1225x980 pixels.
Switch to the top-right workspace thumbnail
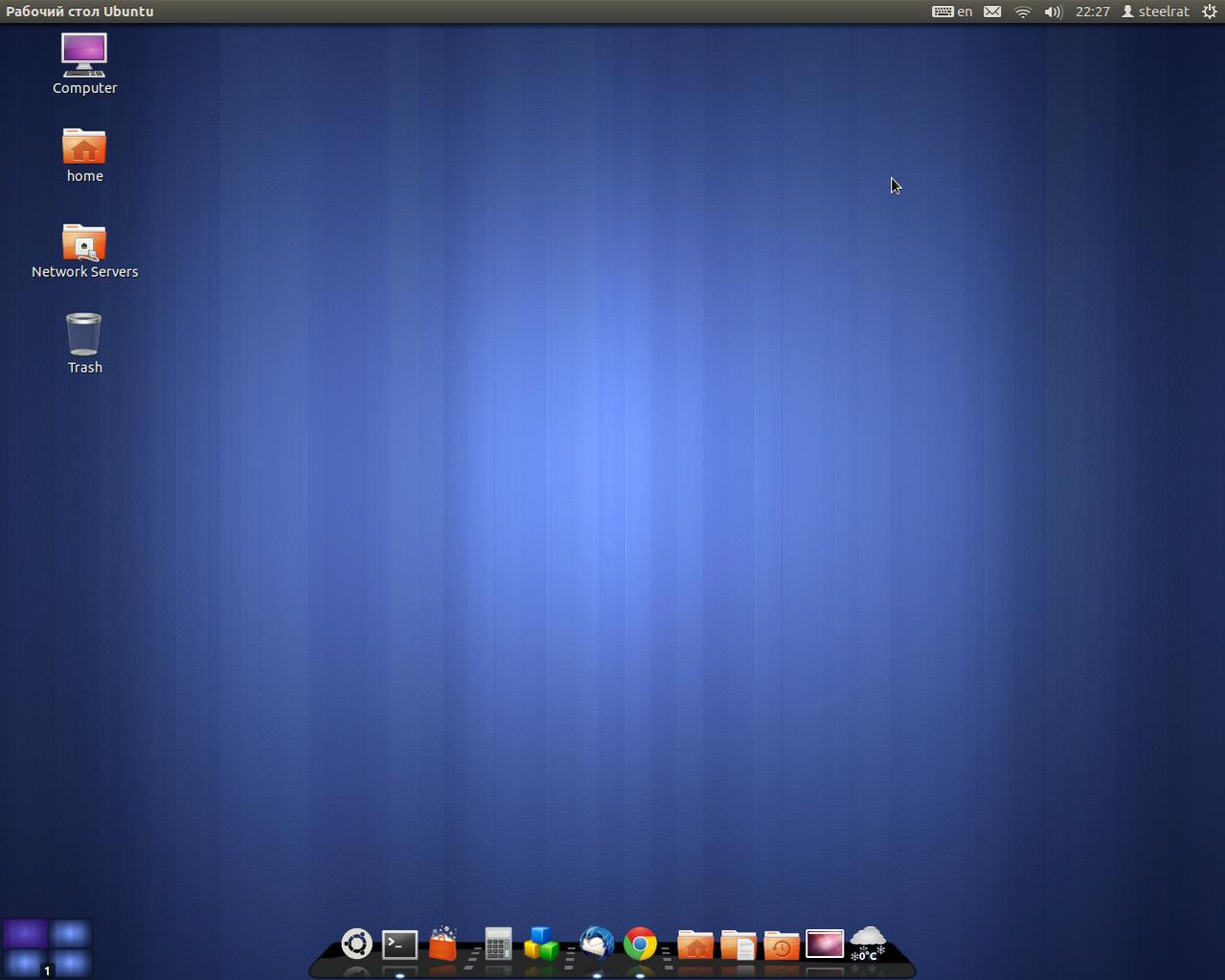click(71, 932)
